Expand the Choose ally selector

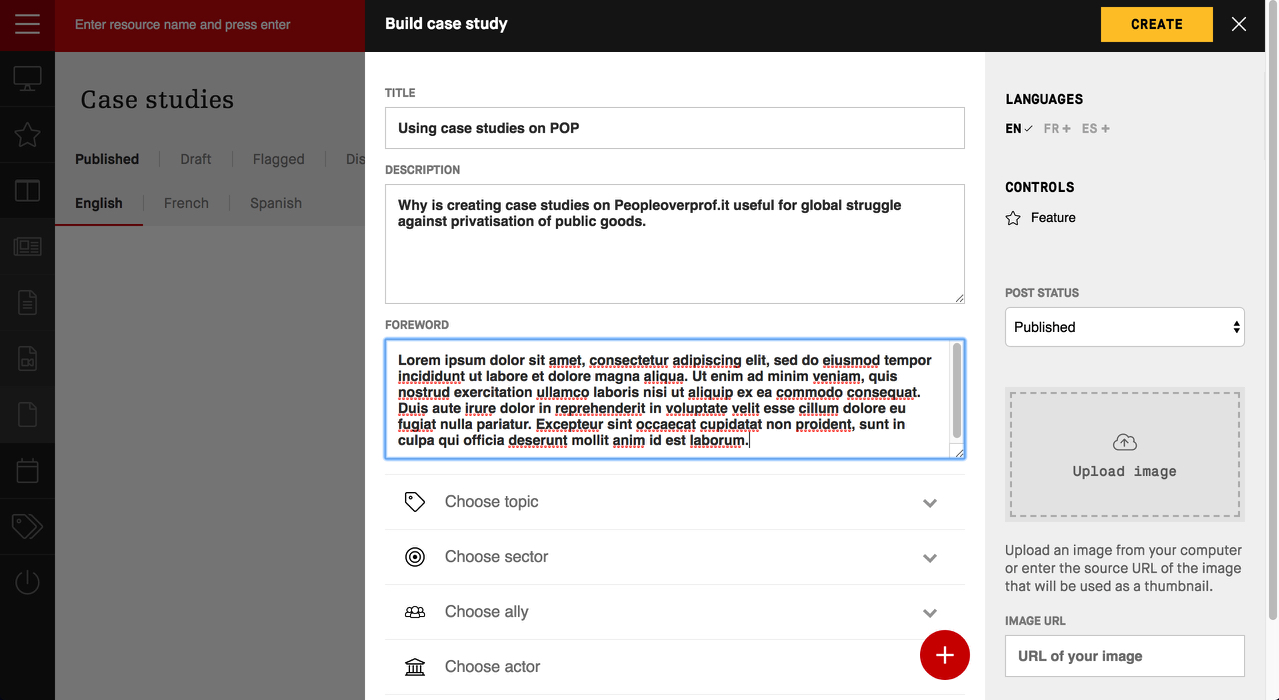click(x=675, y=612)
